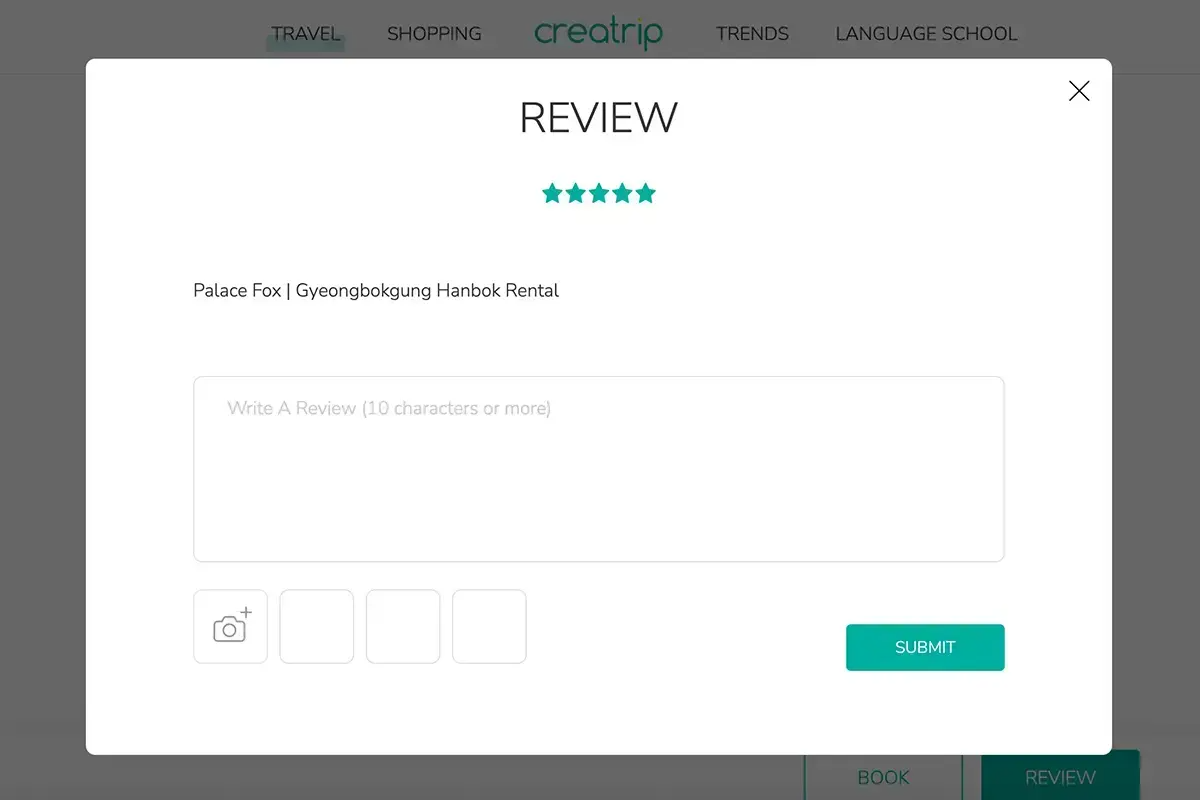
Task: Go to the TRENDS section
Action: 752,34
